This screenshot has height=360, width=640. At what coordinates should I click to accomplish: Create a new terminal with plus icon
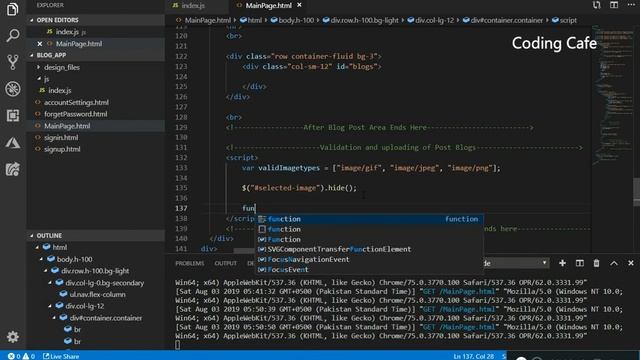[562, 263]
